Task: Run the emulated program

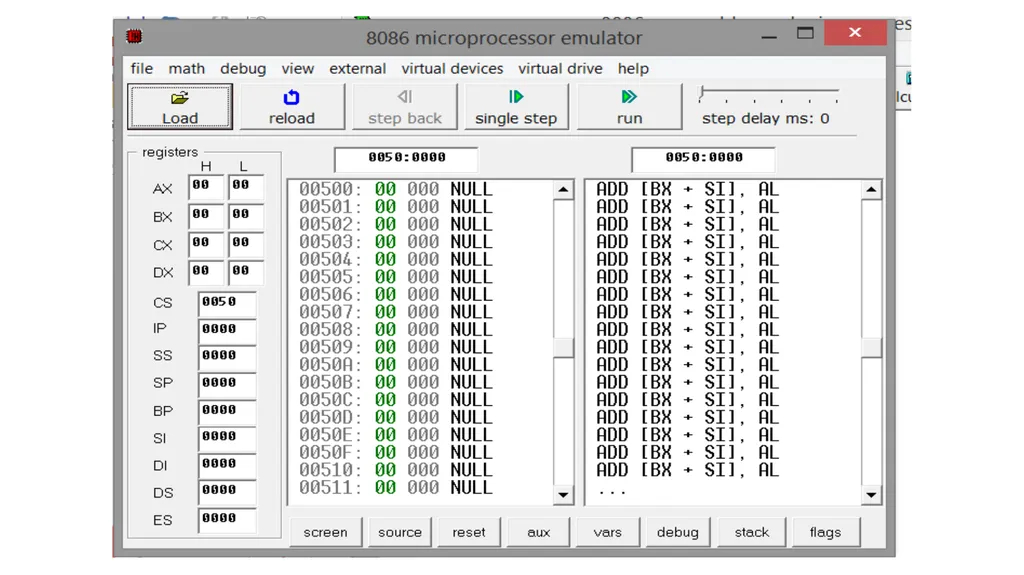Action: coord(629,107)
